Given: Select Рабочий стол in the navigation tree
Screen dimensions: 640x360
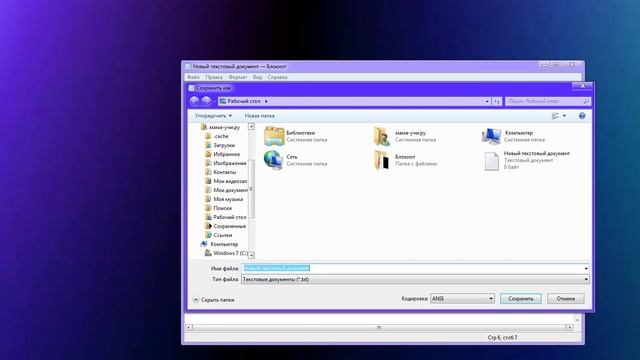Looking at the screenshot, I should point(226,217).
